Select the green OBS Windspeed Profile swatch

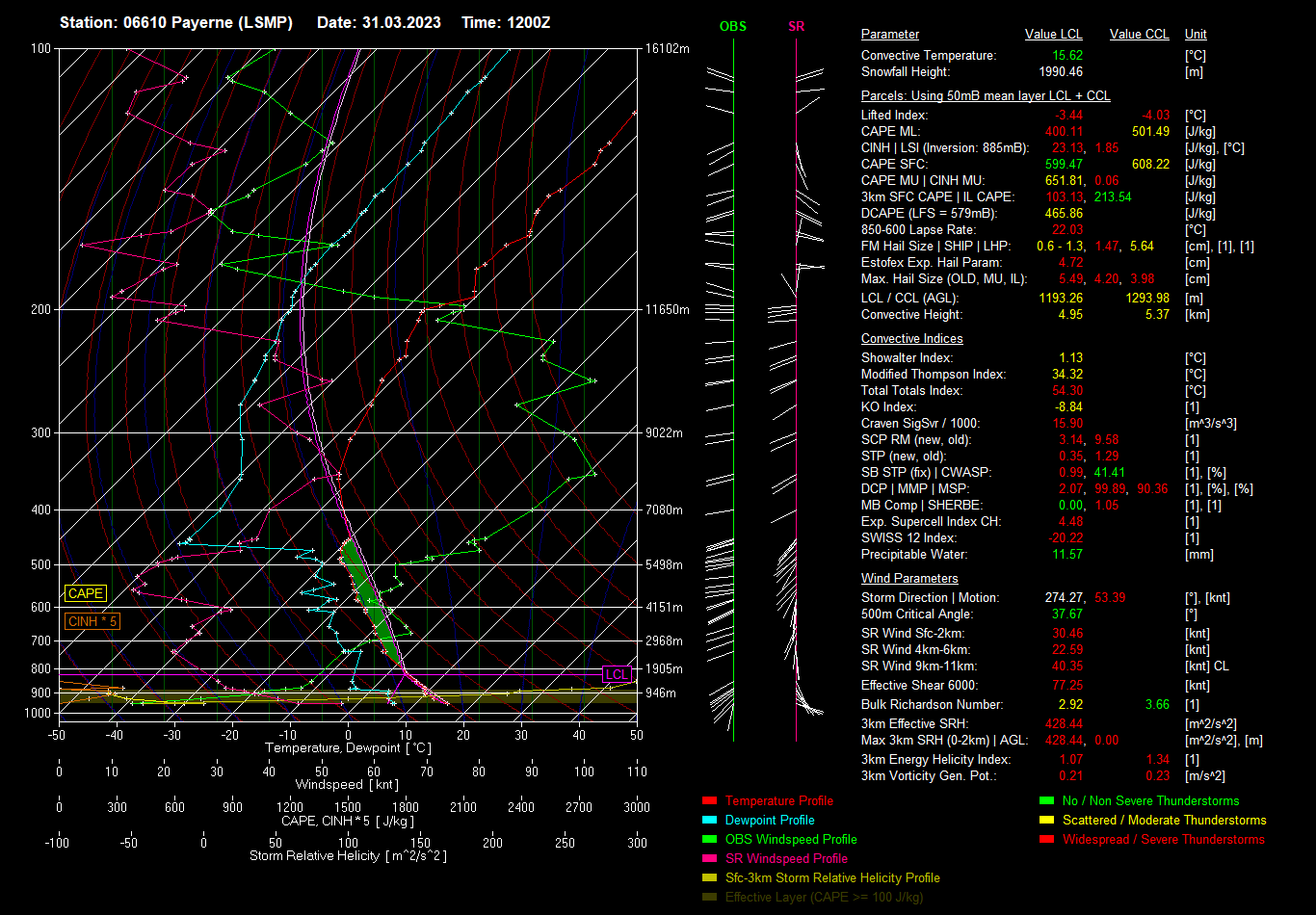click(x=710, y=840)
